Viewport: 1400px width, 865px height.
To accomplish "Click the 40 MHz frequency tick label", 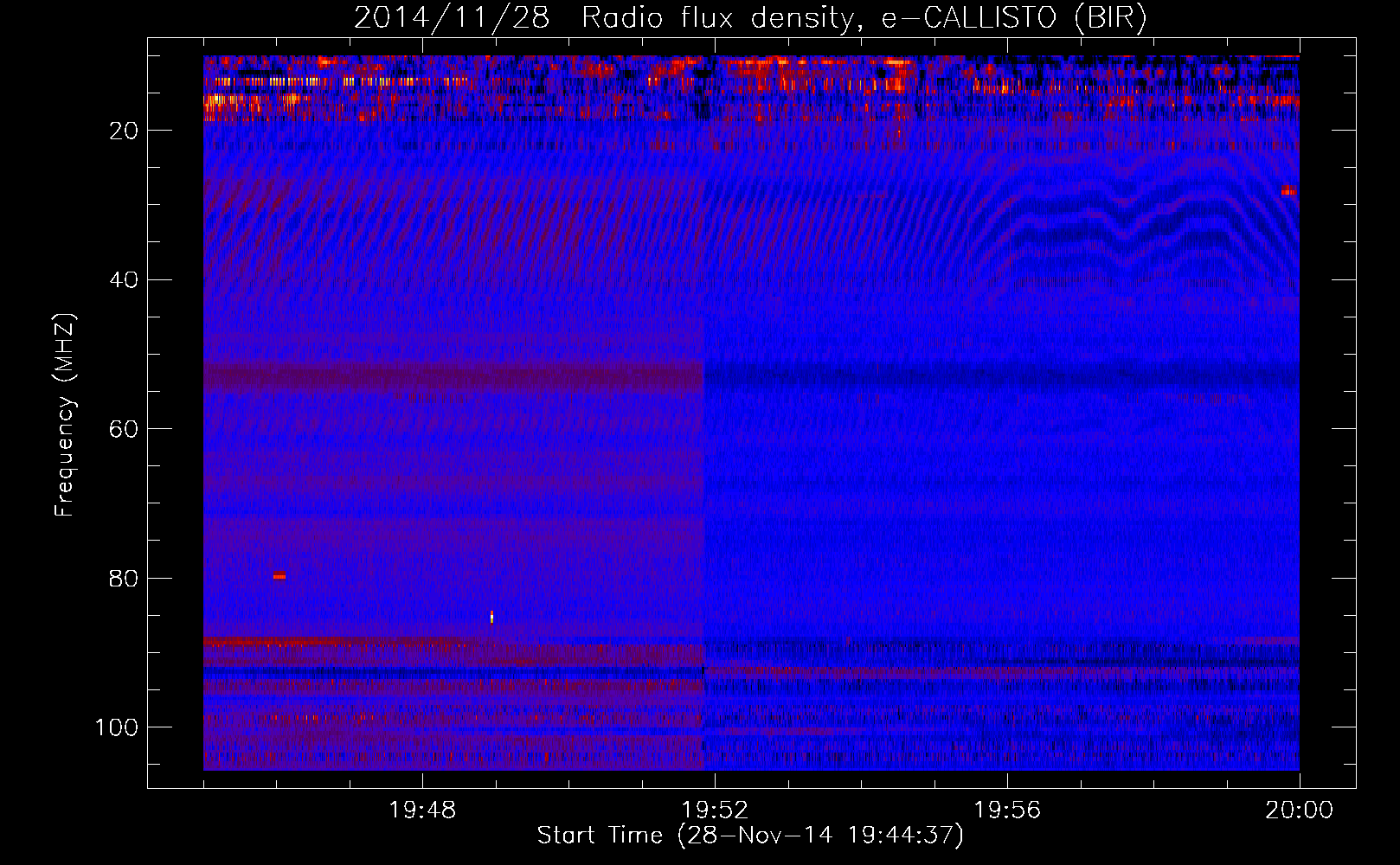I will (124, 280).
